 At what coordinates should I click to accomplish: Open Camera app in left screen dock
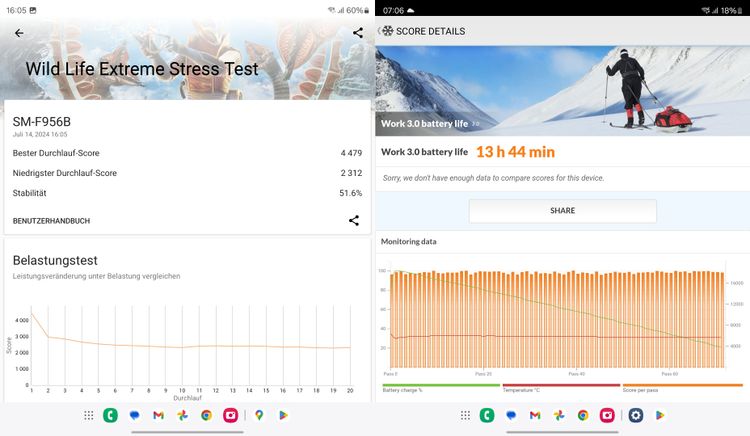point(231,415)
